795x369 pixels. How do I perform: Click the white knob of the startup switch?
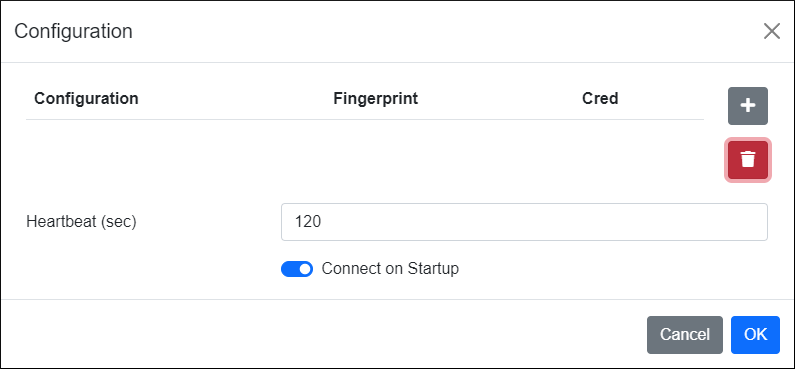[x=304, y=269]
